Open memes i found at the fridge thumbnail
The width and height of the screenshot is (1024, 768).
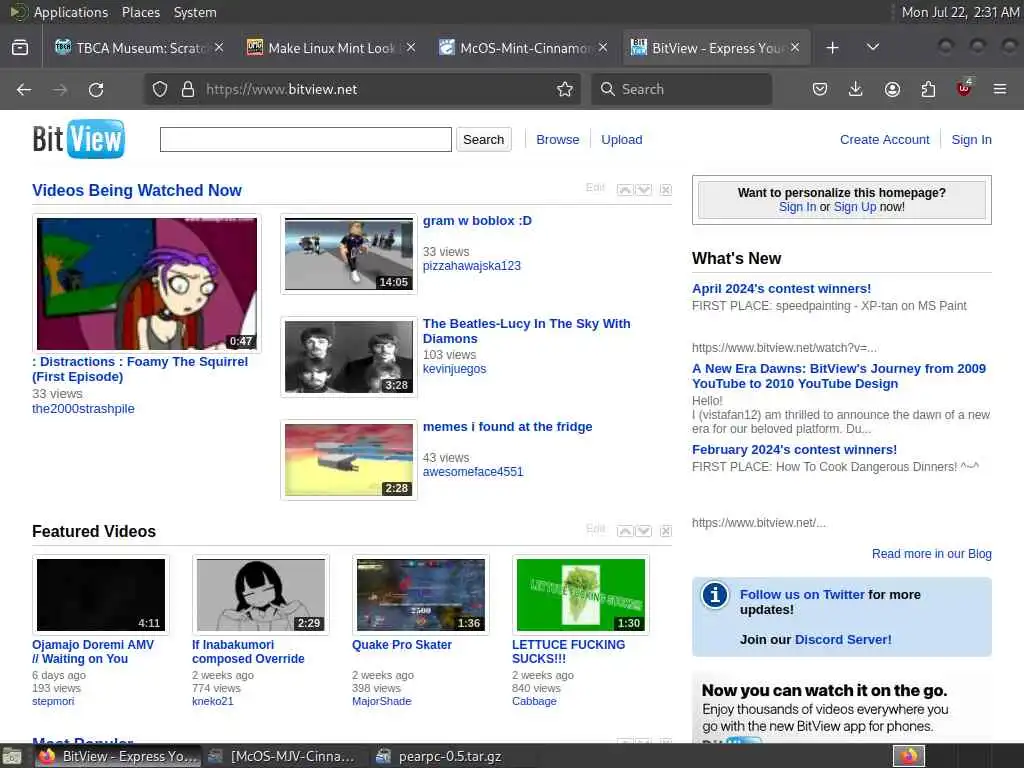point(349,460)
